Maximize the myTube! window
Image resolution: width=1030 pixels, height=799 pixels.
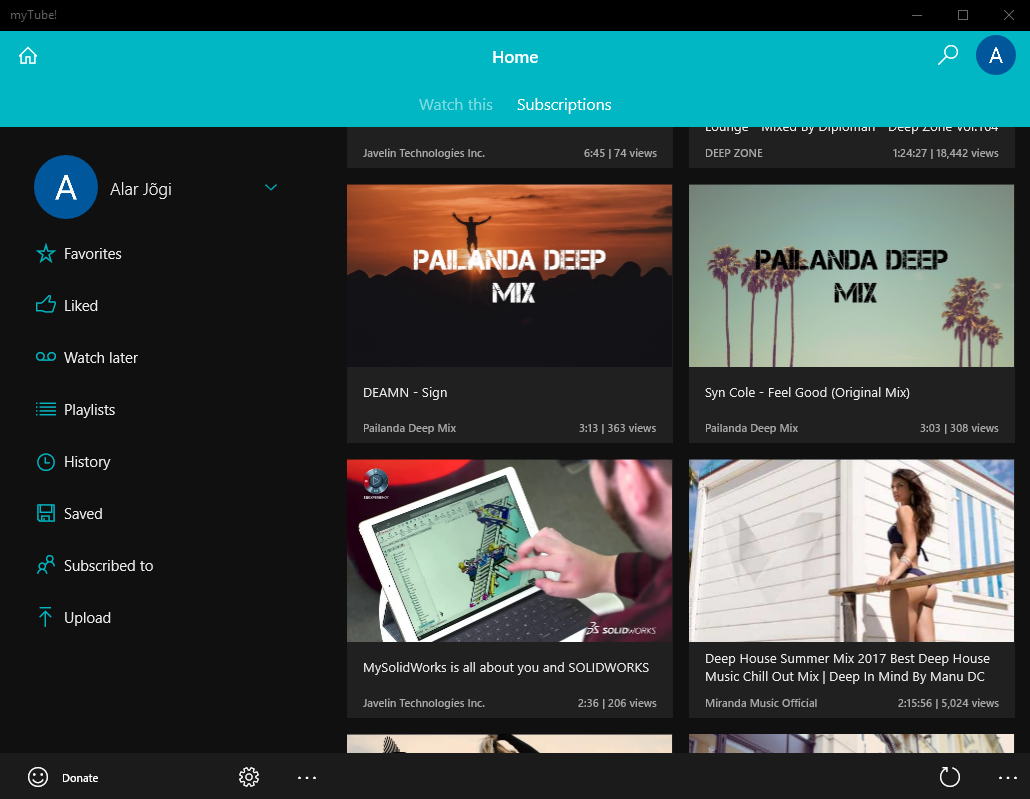point(963,15)
